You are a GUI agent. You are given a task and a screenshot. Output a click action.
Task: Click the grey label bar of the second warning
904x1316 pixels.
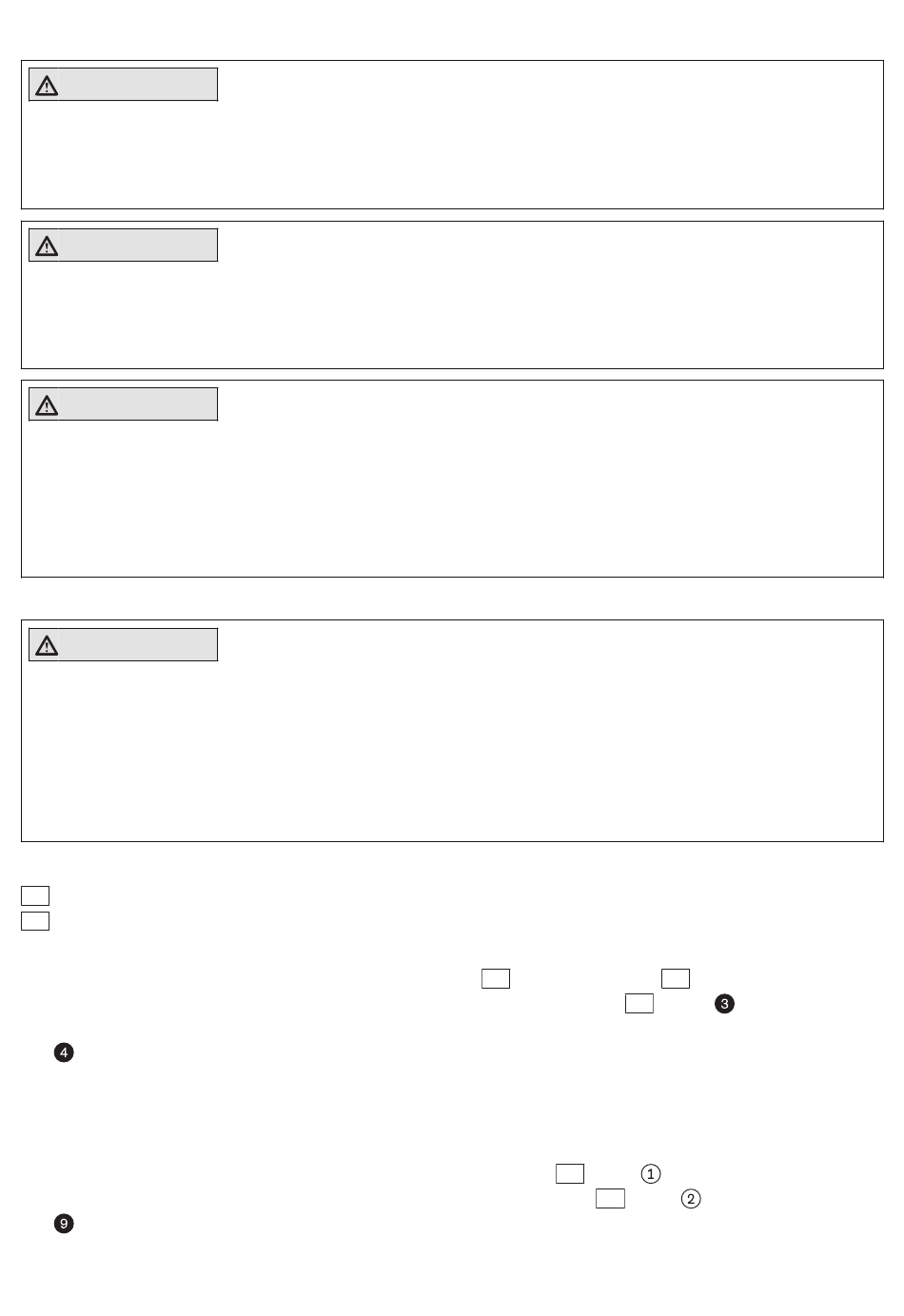[x=124, y=245]
